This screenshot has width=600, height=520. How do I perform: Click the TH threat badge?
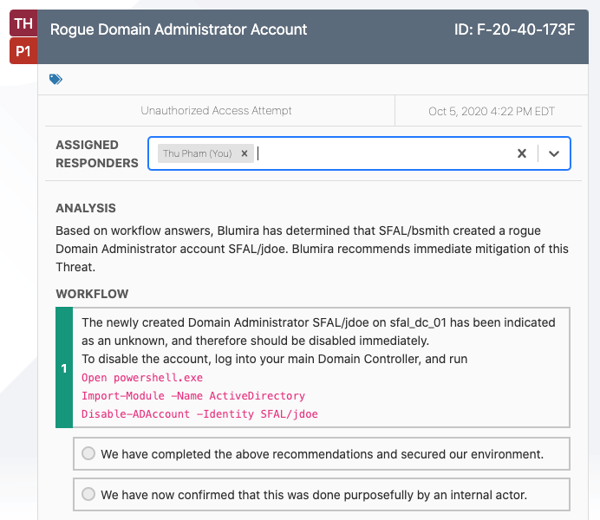pyautogui.click(x=23, y=23)
